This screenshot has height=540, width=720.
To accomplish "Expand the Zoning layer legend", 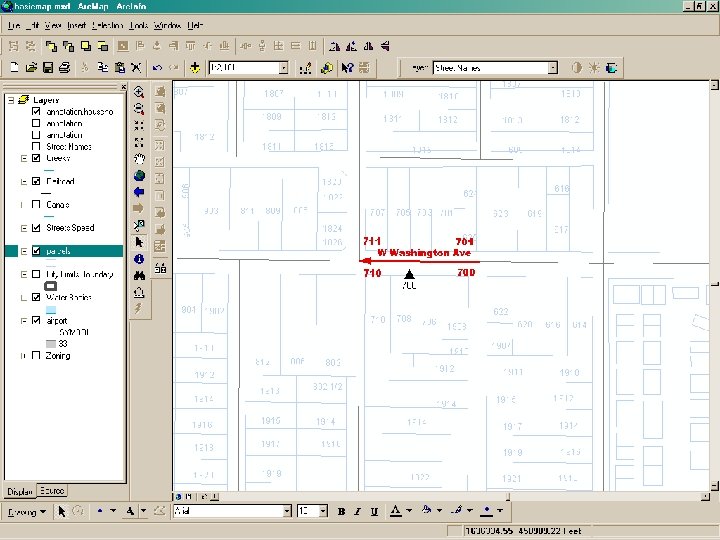I will (24, 356).
